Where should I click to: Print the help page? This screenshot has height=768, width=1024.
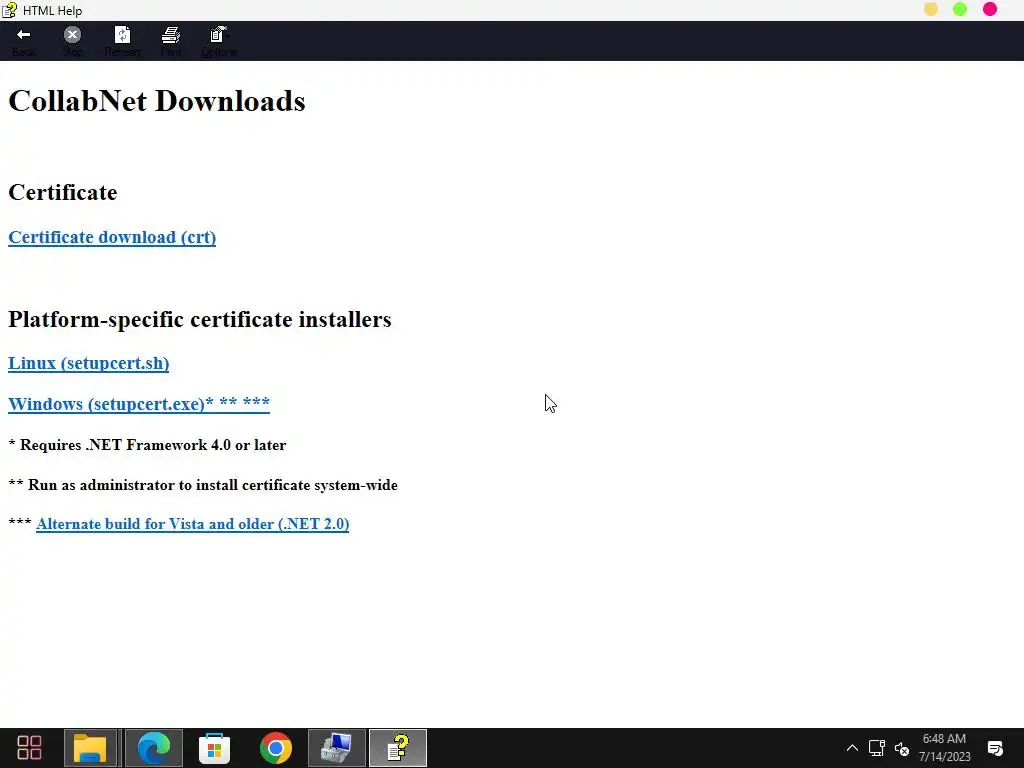(x=171, y=41)
